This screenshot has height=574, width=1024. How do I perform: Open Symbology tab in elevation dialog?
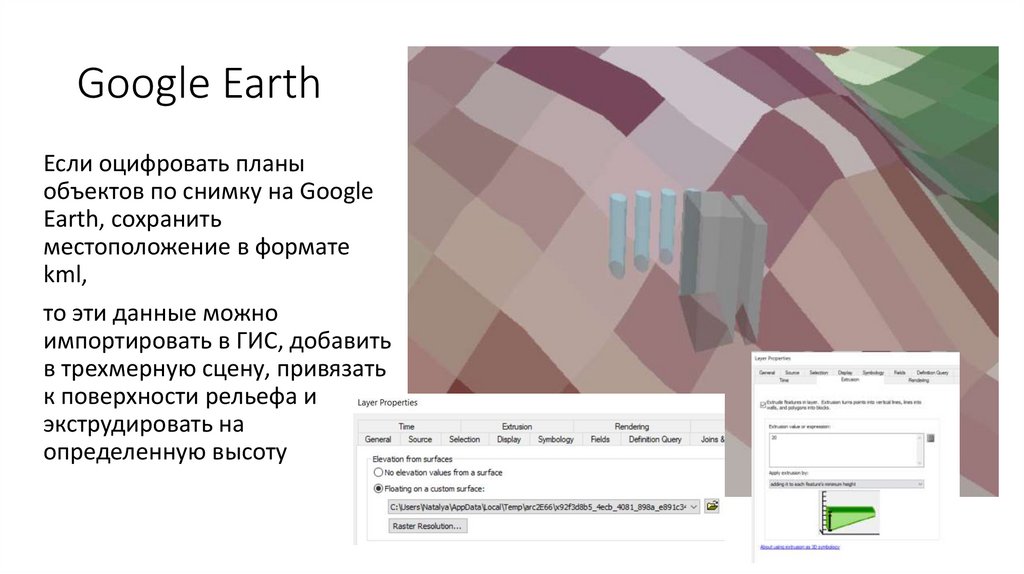[556, 439]
